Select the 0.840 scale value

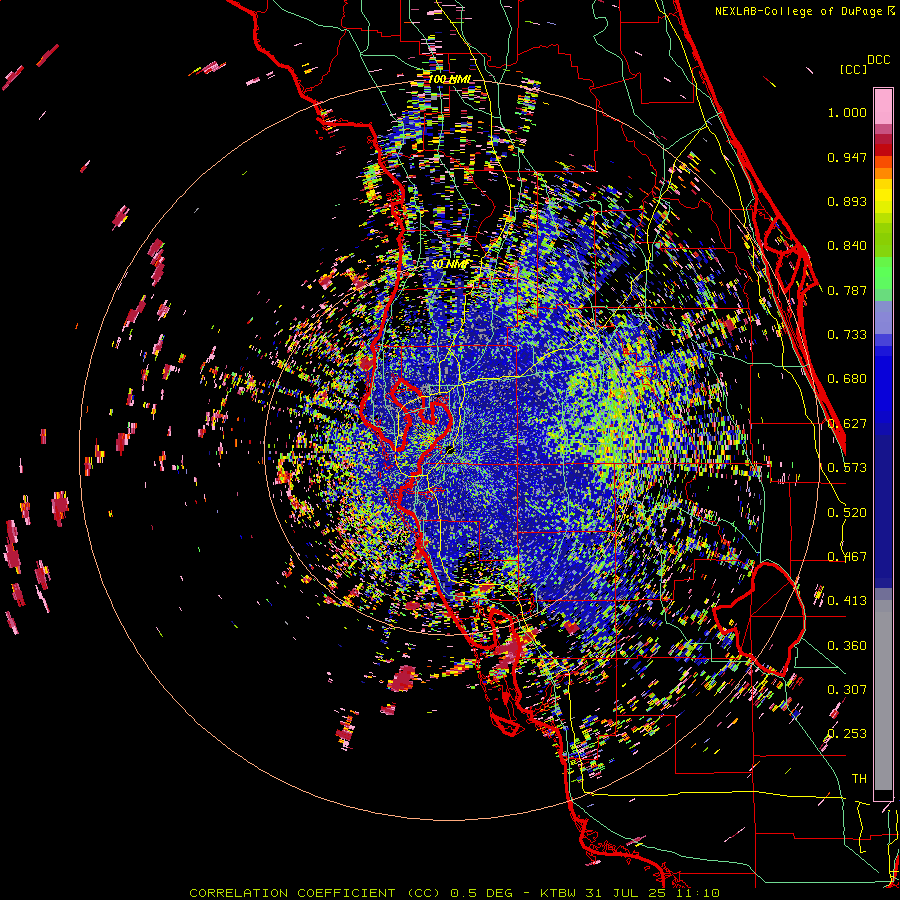tap(847, 246)
